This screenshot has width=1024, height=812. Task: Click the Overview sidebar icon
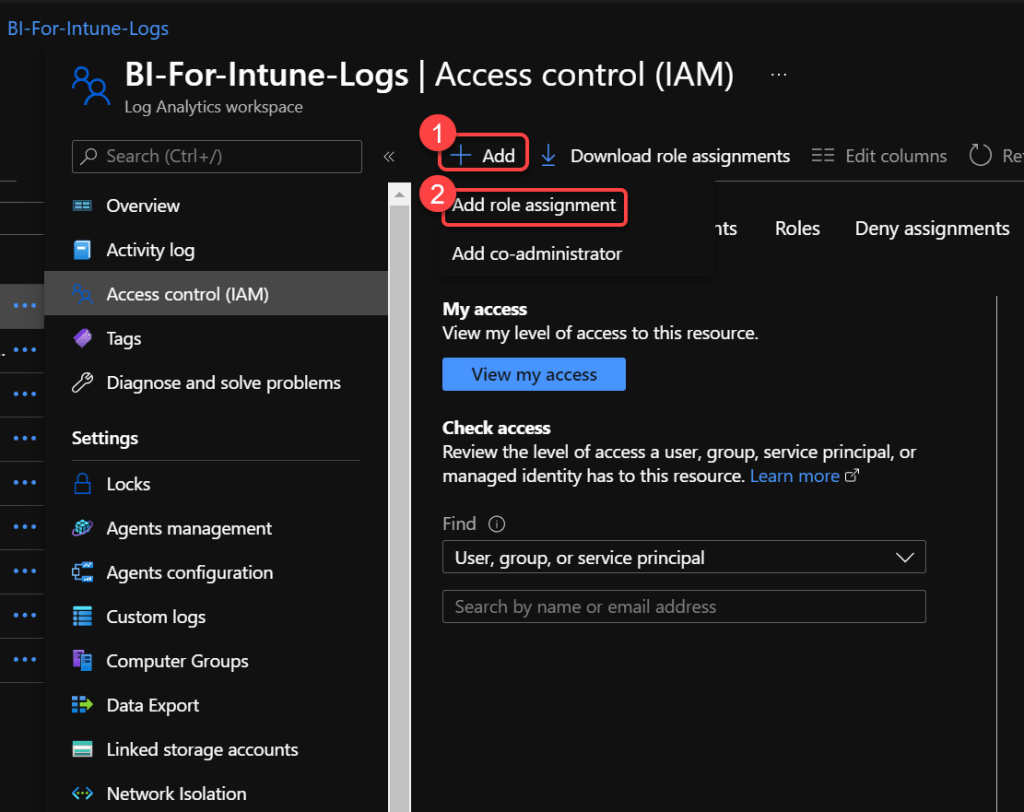[x=82, y=206]
